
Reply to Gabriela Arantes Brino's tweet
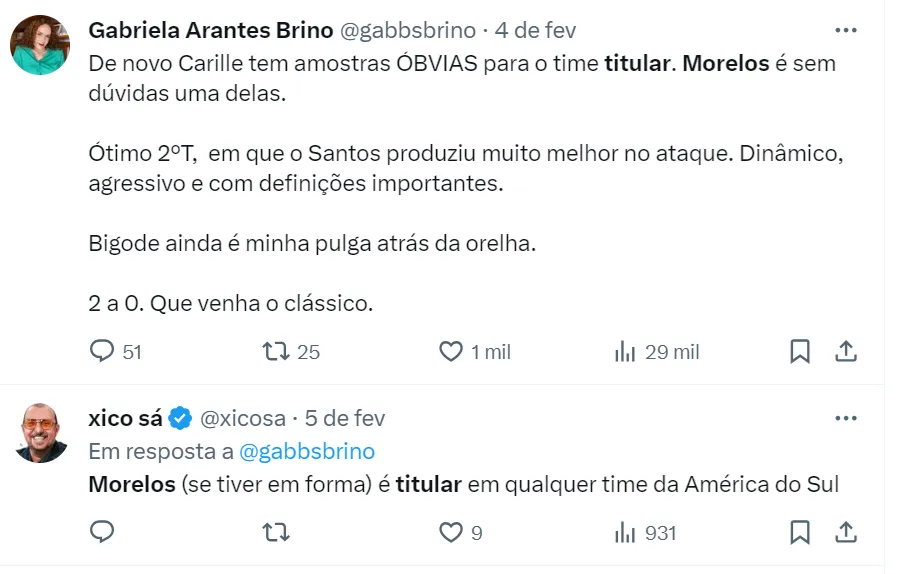tap(103, 351)
